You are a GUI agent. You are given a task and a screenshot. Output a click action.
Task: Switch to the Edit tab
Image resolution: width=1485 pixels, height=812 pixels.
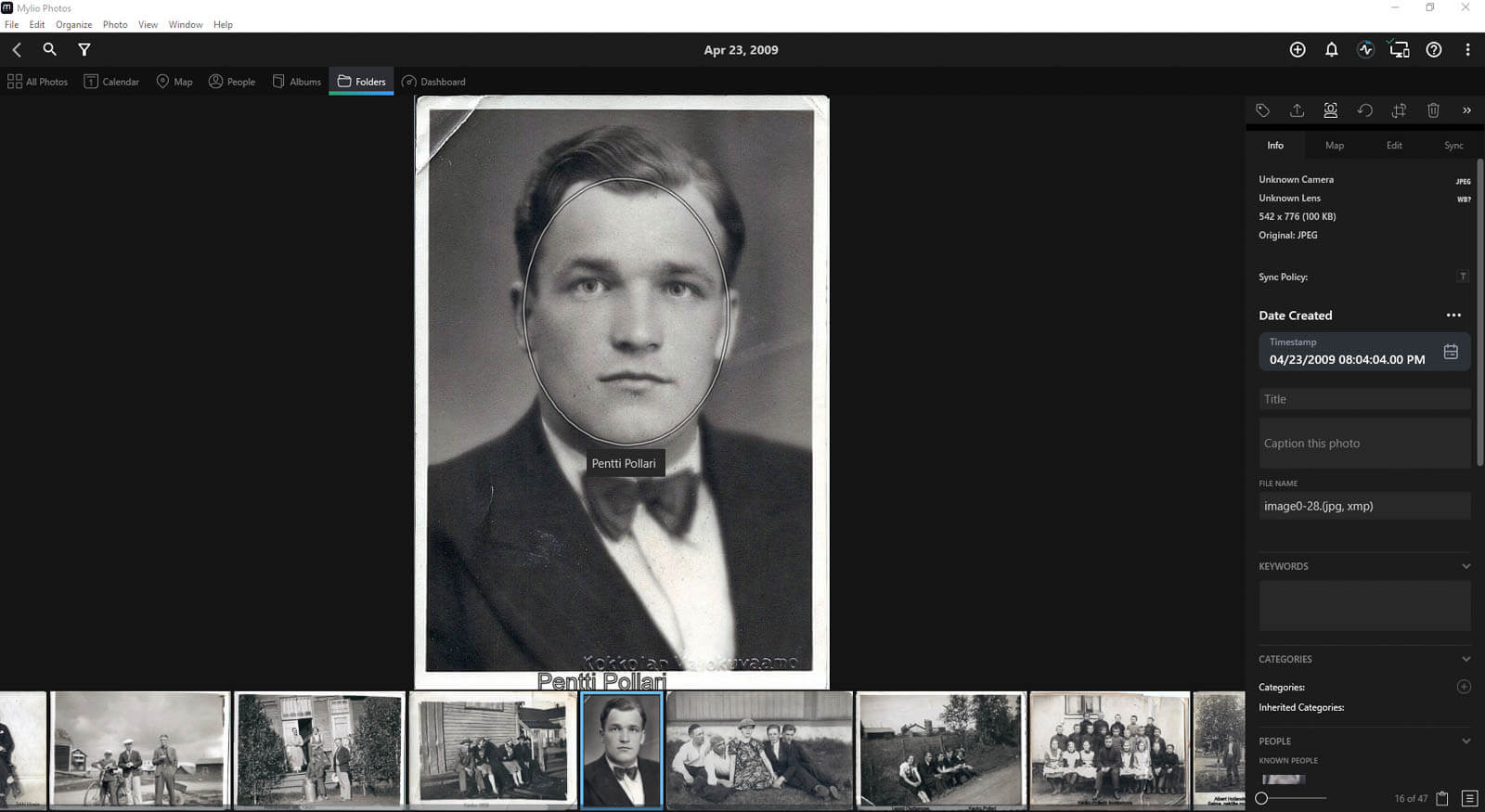pyautogui.click(x=1394, y=146)
